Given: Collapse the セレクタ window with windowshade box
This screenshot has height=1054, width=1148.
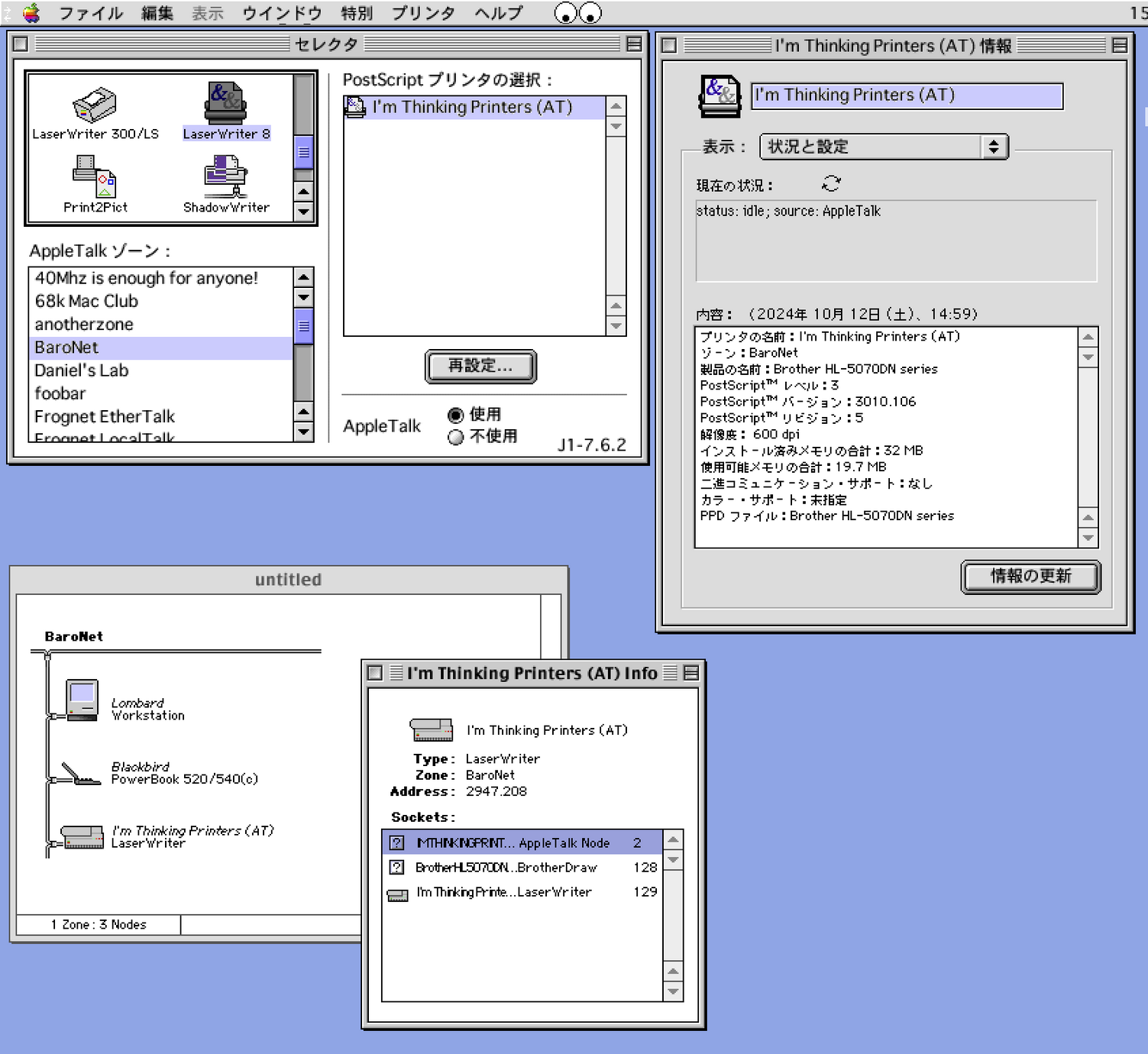Looking at the screenshot, I should tap(634, 44).
